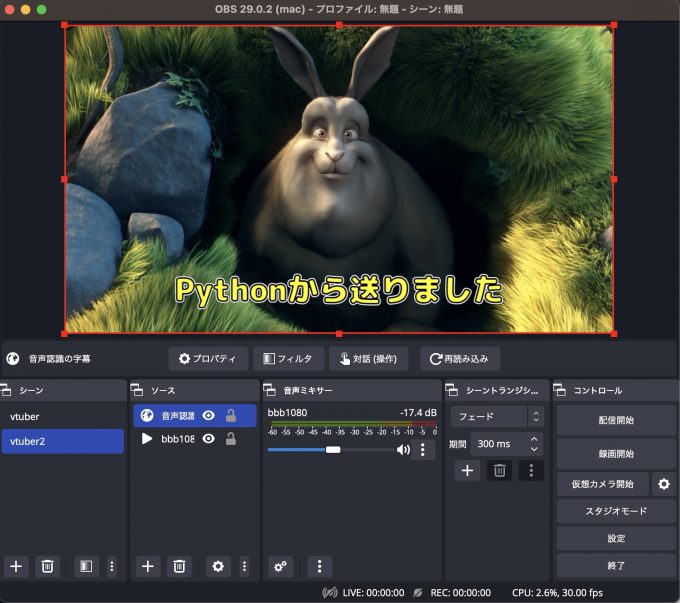Open advanced audio properties gears icon
Screen dimensions: 680x603
coord(280,566)
